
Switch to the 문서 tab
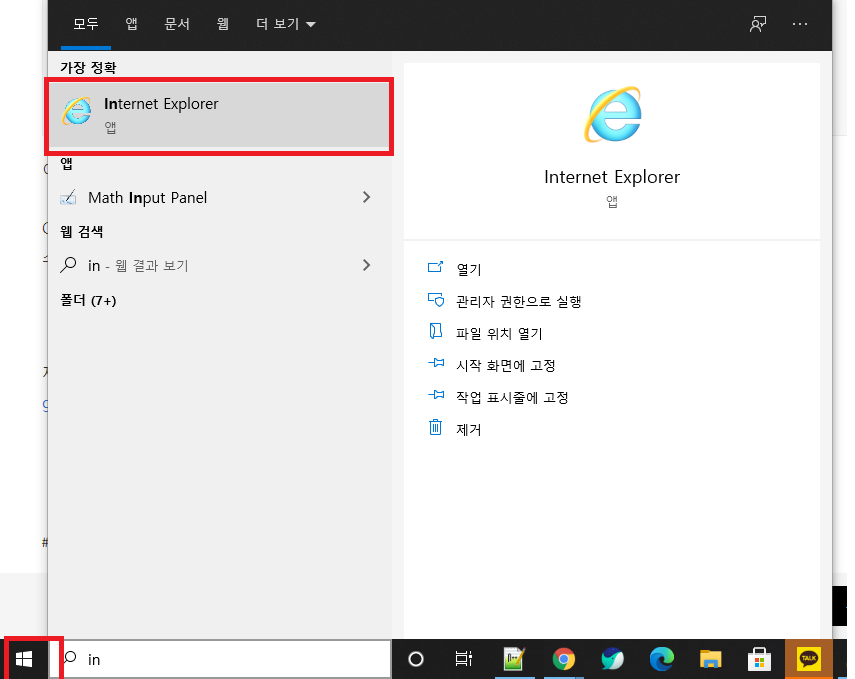click(x=177, y=24)
